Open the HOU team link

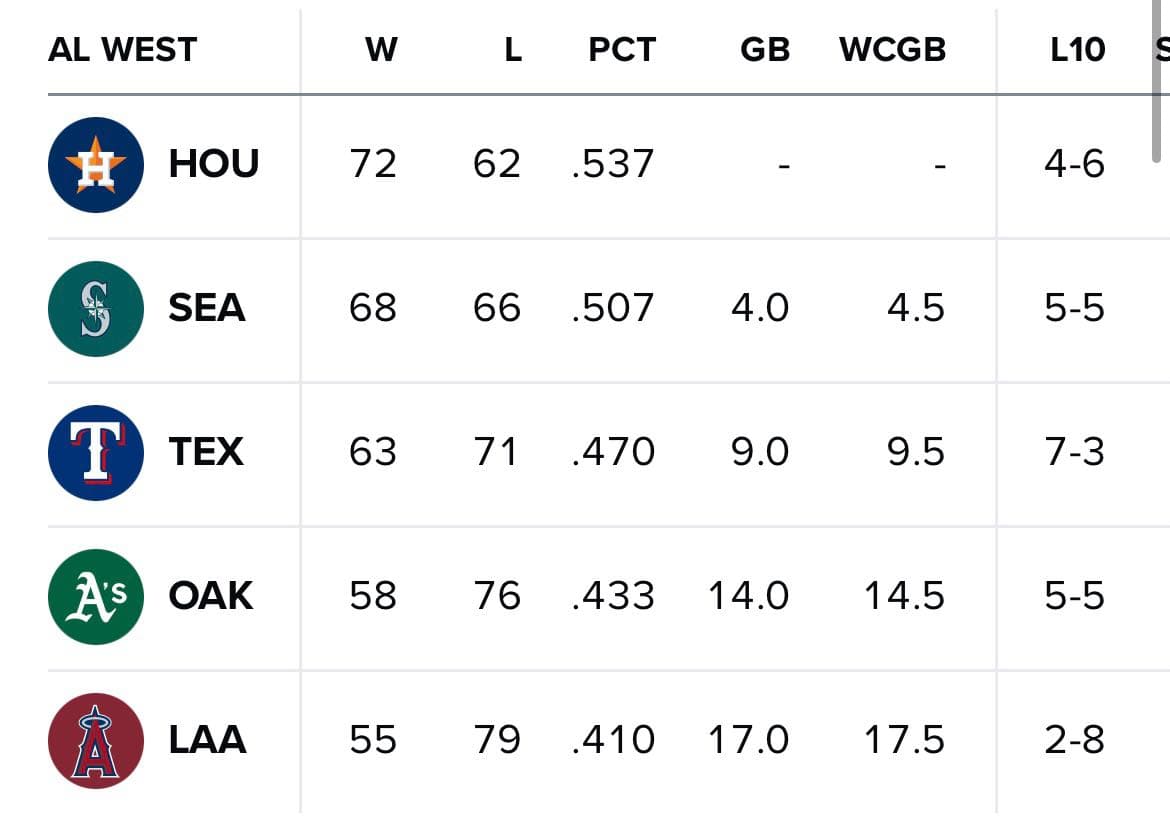(213, 165)
